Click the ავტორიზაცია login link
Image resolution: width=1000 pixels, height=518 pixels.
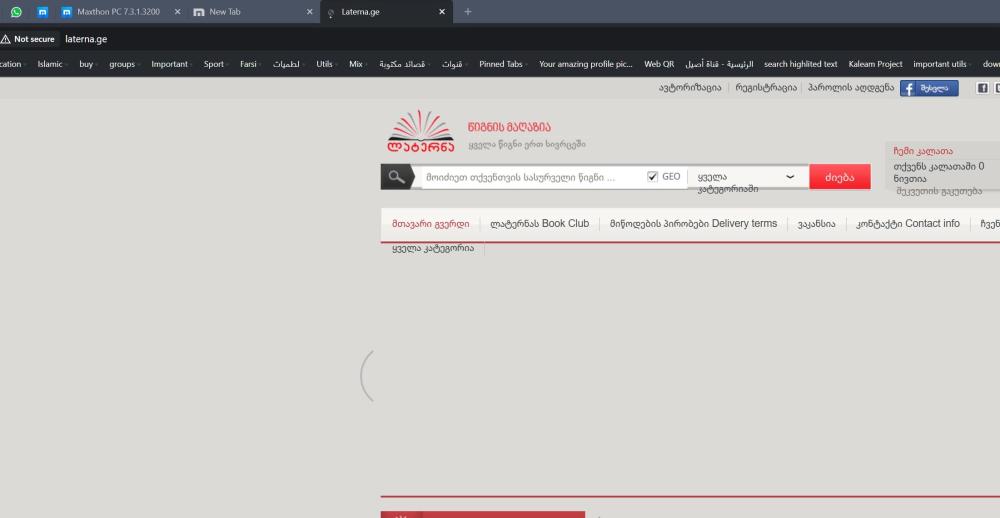(690, 88)
